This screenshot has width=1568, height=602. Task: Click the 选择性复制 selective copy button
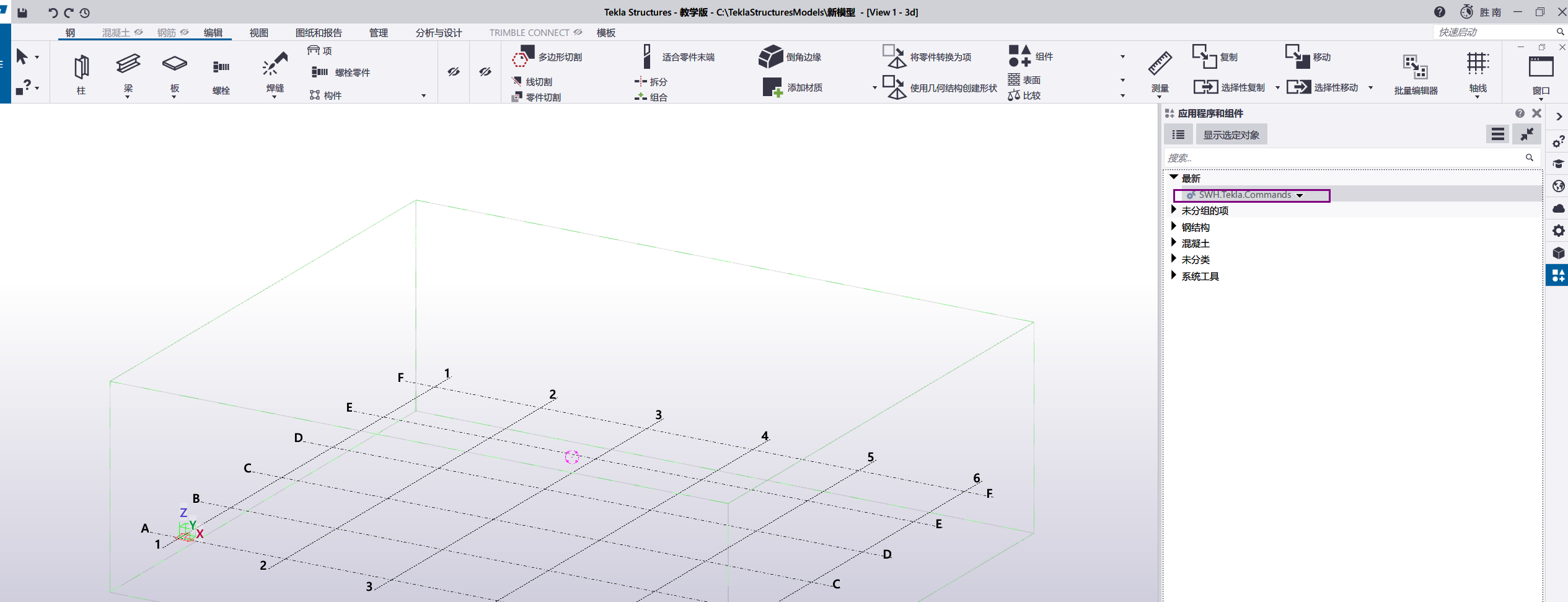[x=1230, y=87]
